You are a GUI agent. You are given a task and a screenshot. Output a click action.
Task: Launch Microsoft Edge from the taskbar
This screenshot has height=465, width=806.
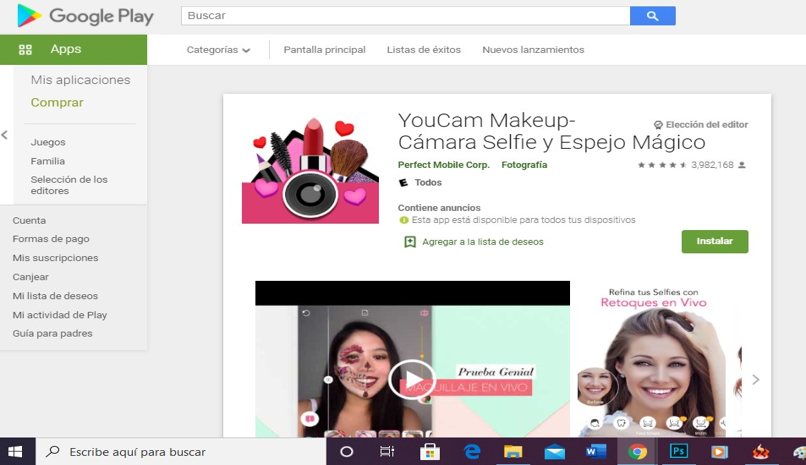pyautogui.click(x=472, y=452)
